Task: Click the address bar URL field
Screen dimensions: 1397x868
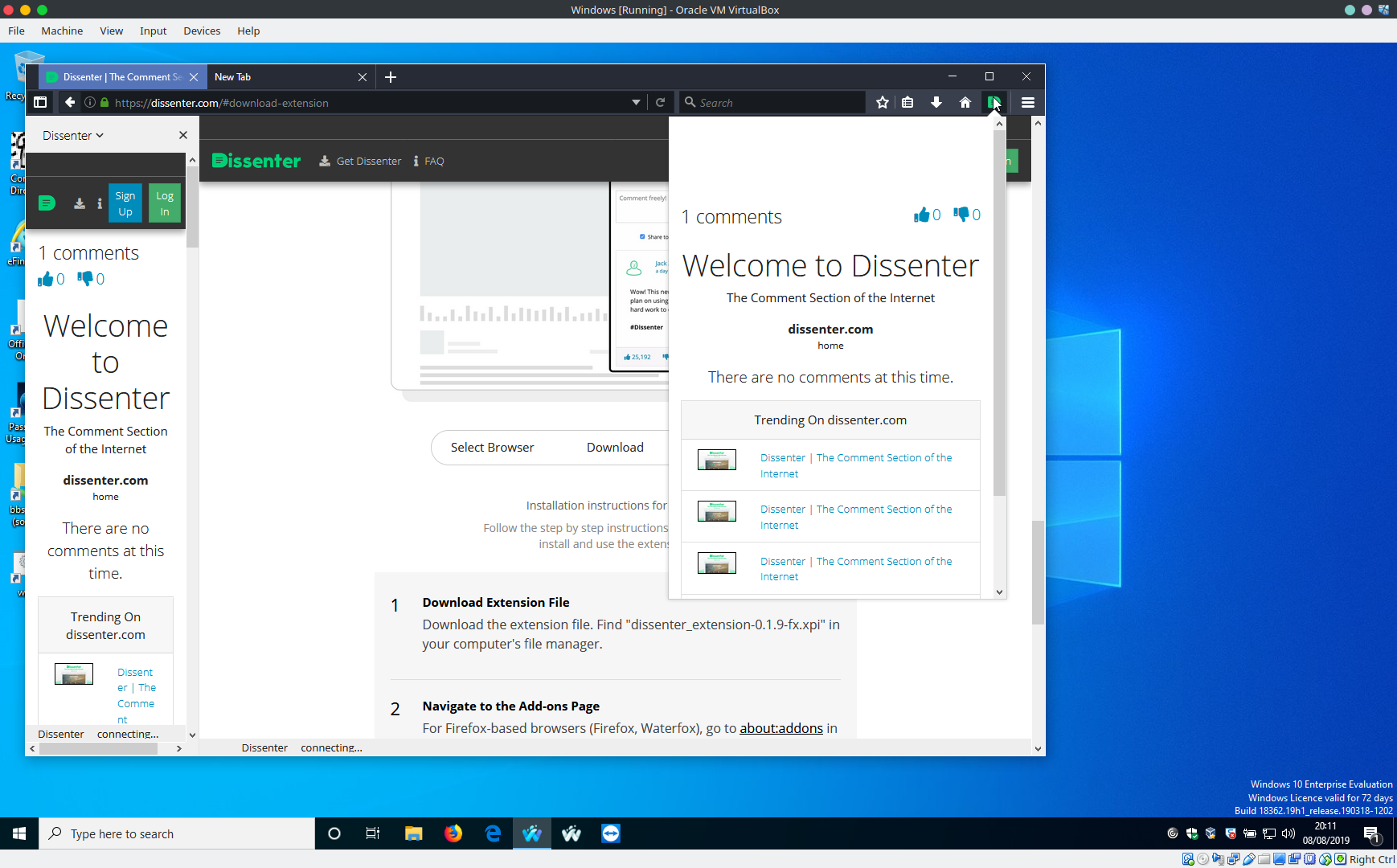Action: 370,103
